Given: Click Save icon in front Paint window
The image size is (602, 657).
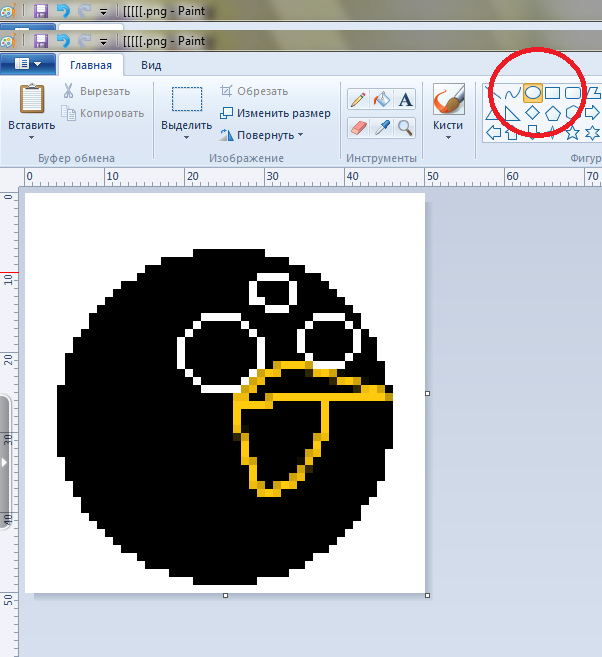Looking at the screenshot, I should click(x=41, y=41).
